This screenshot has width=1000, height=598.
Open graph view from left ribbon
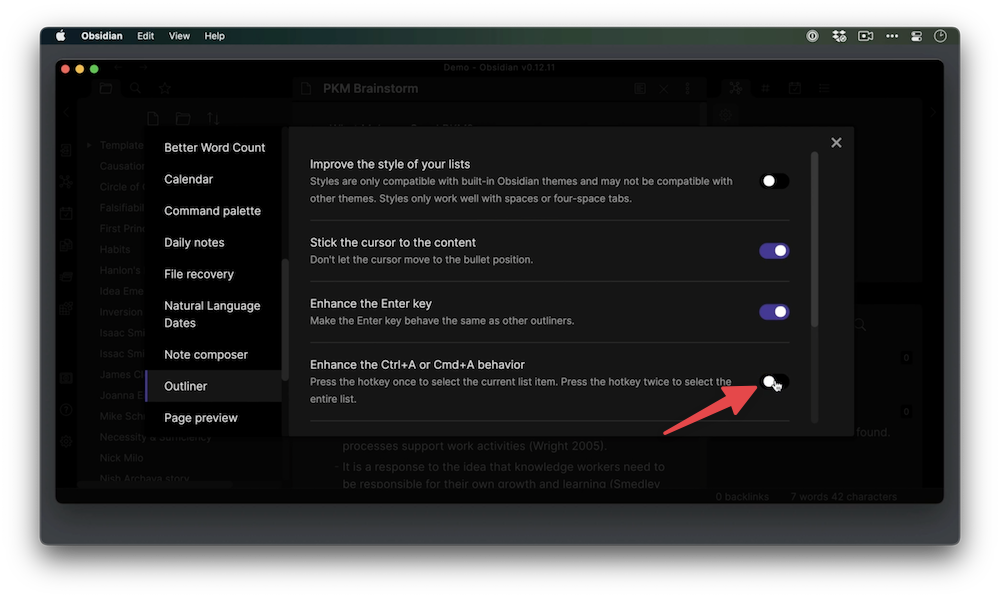click(x=66, y=182)
